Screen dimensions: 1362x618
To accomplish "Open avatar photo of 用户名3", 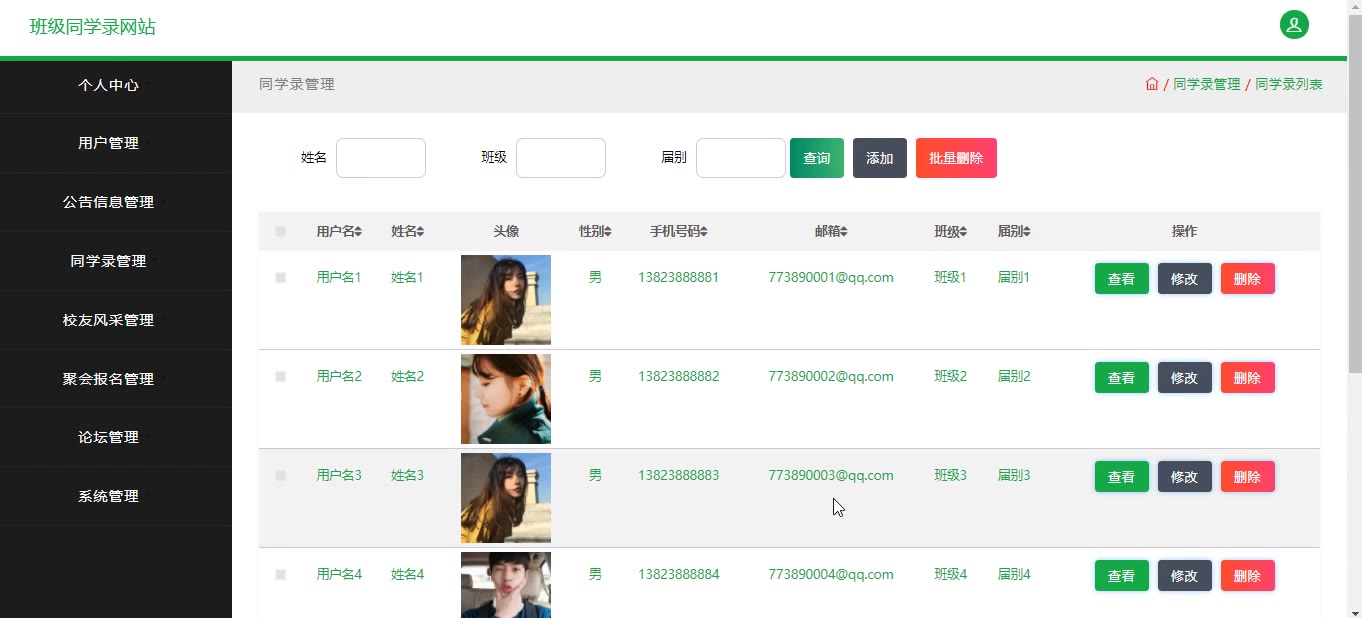I will coord(506,498).
